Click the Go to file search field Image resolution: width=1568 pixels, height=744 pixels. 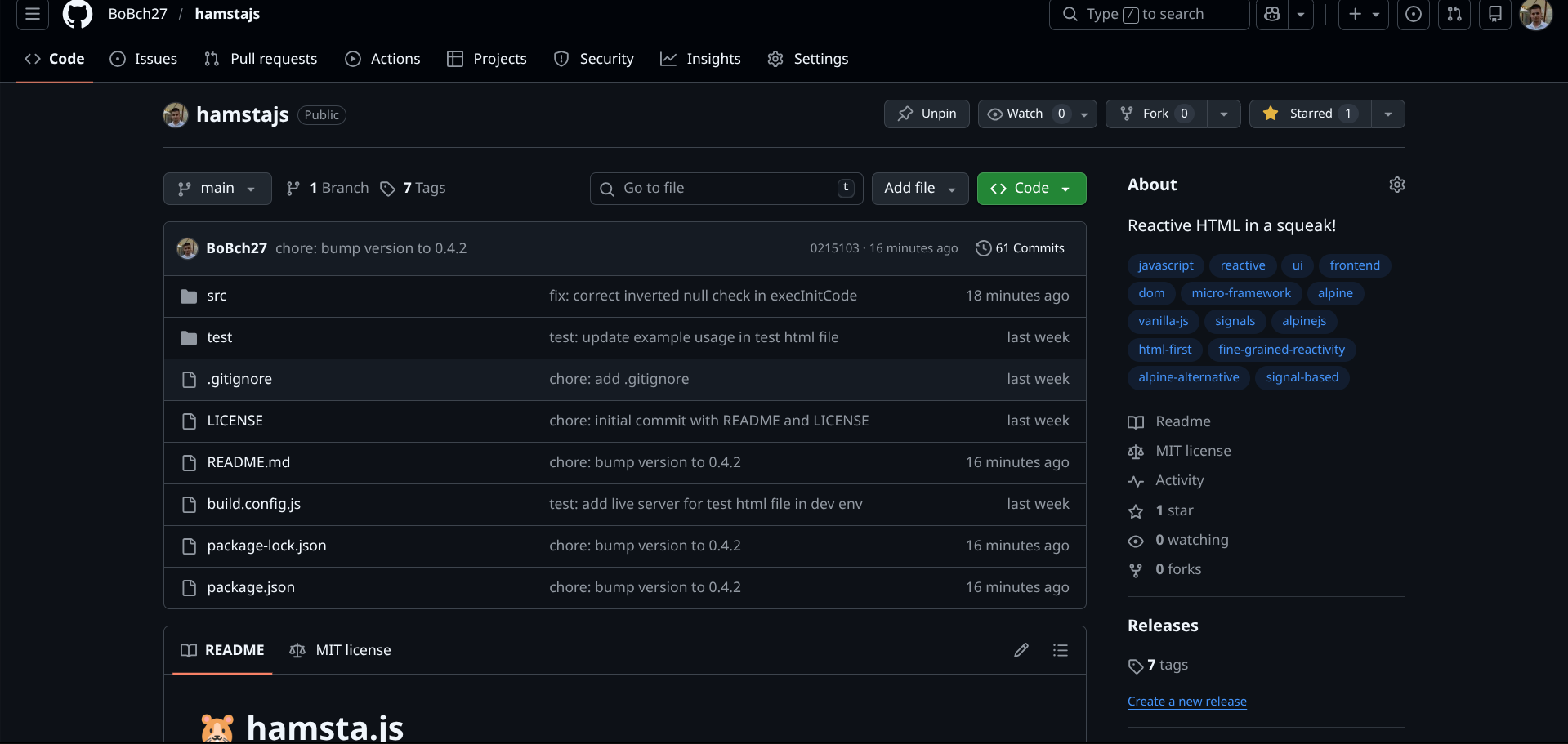pyautogui.click(x=725, y=188)
